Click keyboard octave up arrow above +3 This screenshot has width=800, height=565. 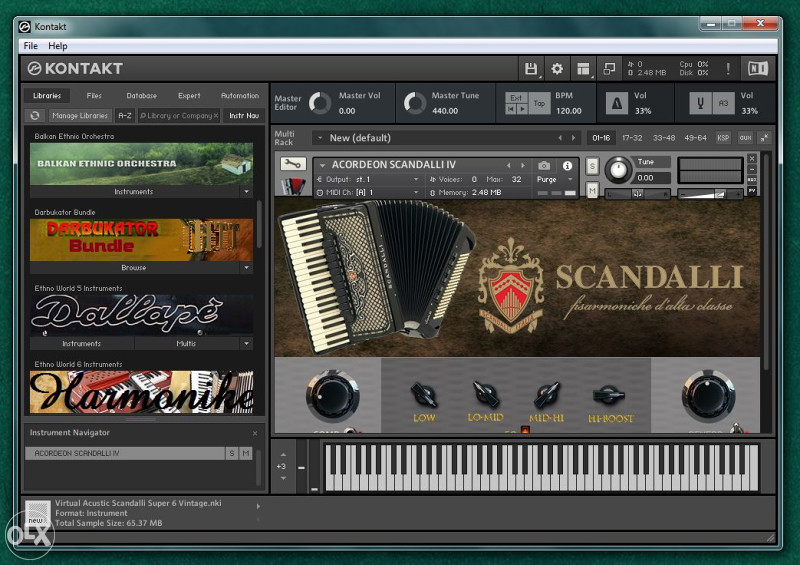tap(283, 454)
